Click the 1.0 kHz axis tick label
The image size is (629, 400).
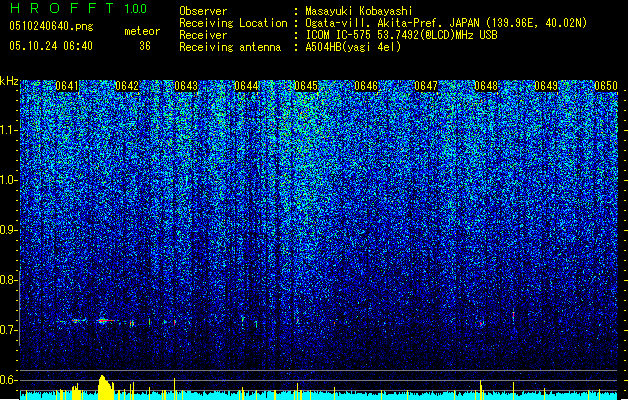pos(9,180)
